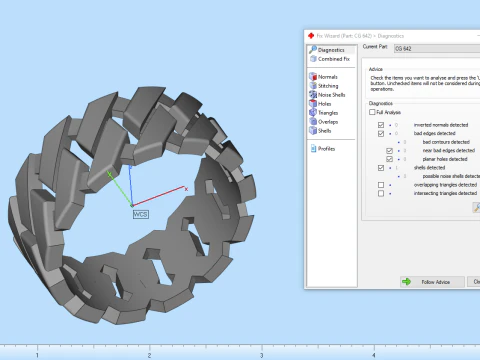Click 'bad contours detected' label
This screenshot has height=360, width=480.
(446, 142)
